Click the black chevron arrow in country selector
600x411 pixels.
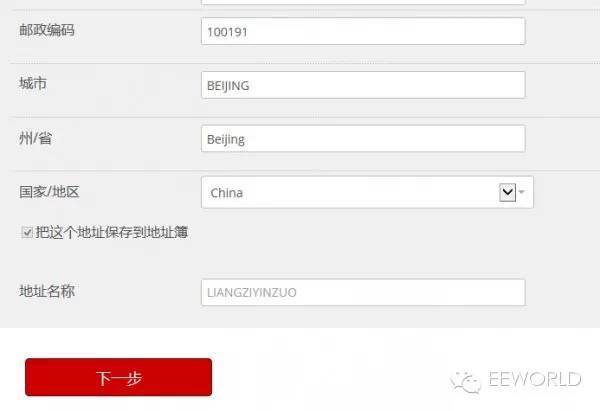pos(507,192)
